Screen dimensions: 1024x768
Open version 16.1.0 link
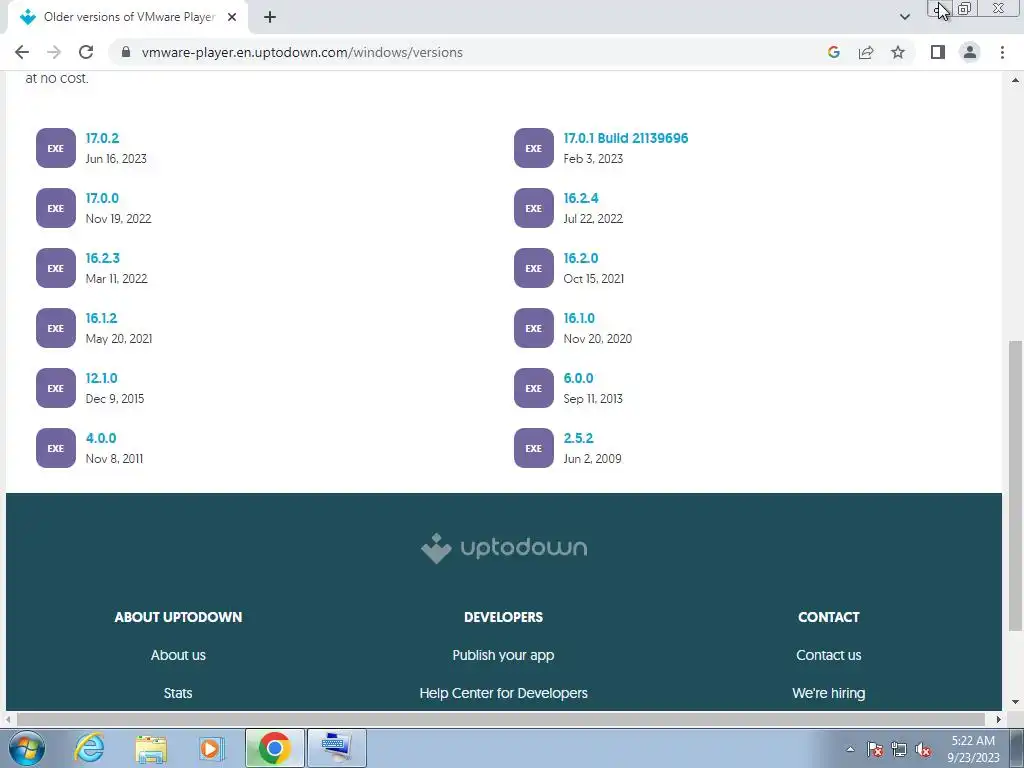579,318
